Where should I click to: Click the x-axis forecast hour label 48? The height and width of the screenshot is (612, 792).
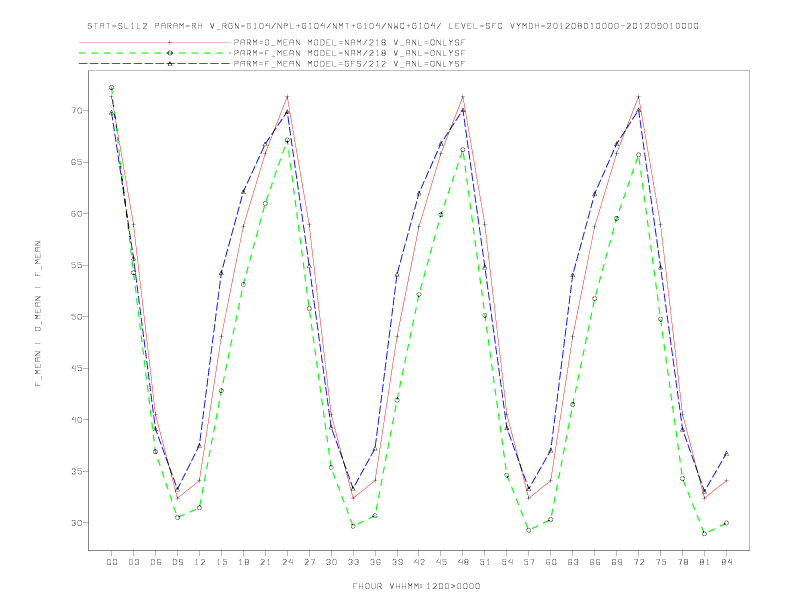(463, 562)
